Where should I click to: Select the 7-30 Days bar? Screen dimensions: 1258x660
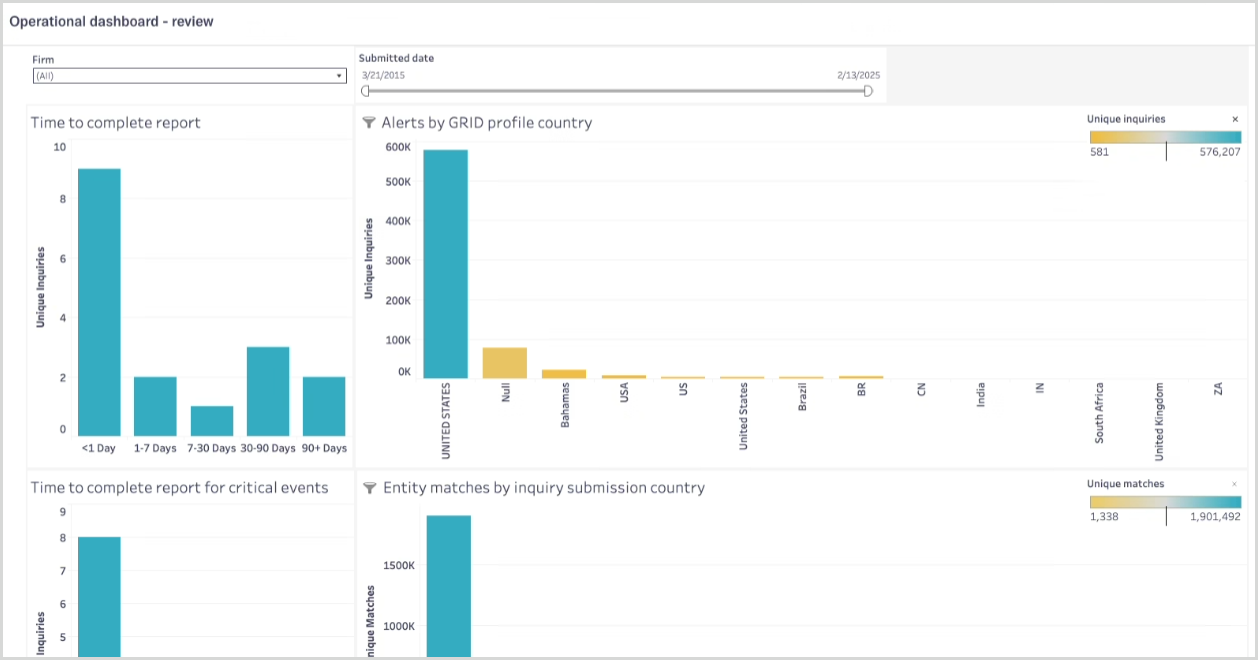coord(212,421)
